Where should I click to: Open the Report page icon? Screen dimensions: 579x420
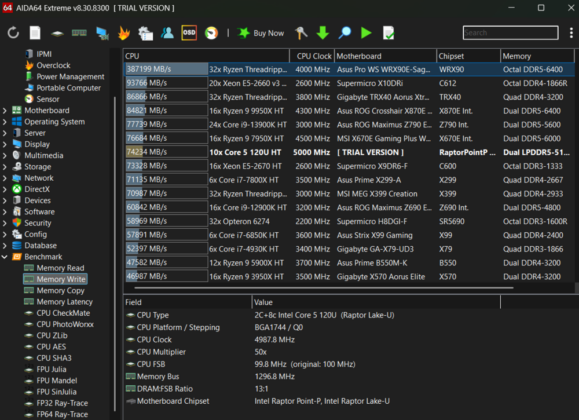[35, 33]
